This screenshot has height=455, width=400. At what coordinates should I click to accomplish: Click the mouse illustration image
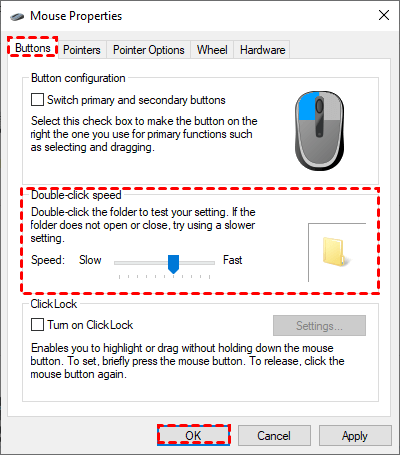click(319, 130)
